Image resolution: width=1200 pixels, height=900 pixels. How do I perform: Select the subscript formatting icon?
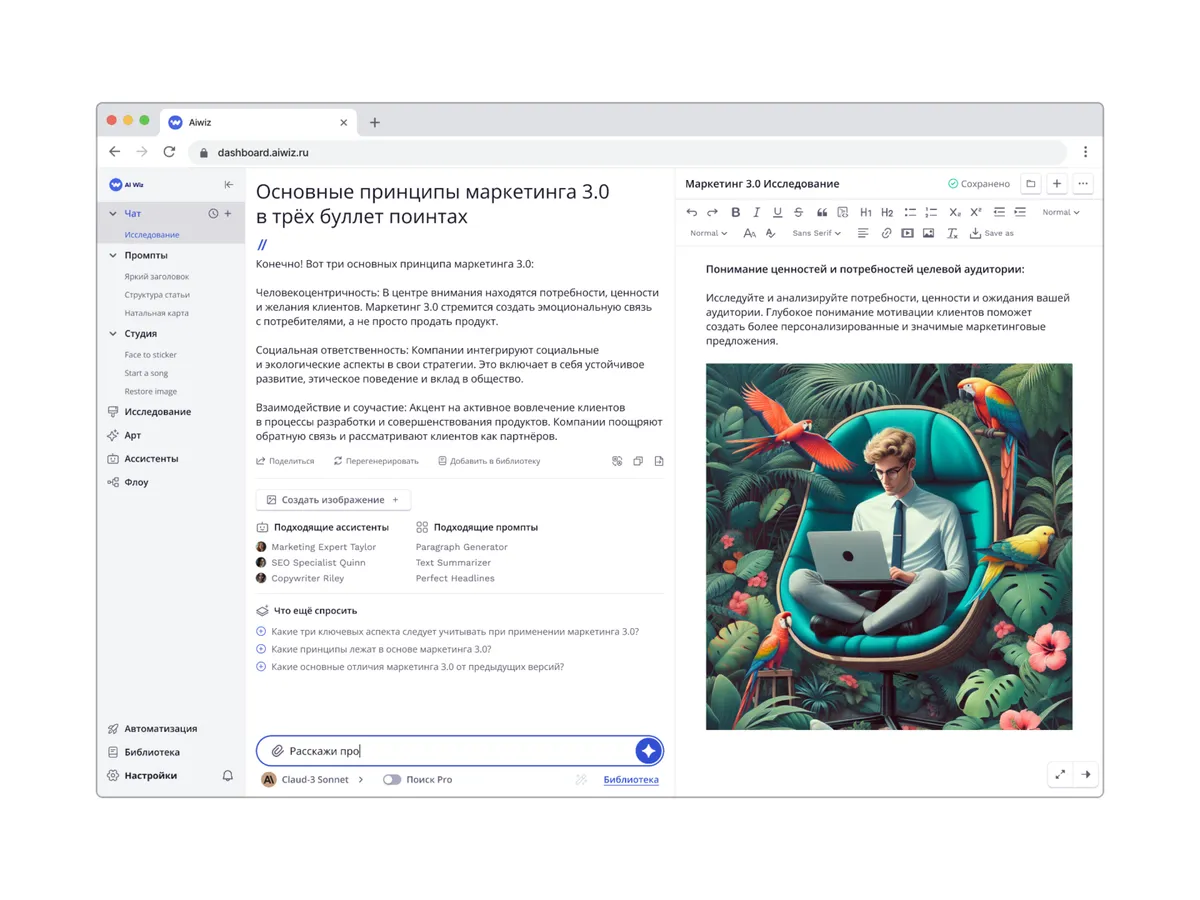[954, 212]
